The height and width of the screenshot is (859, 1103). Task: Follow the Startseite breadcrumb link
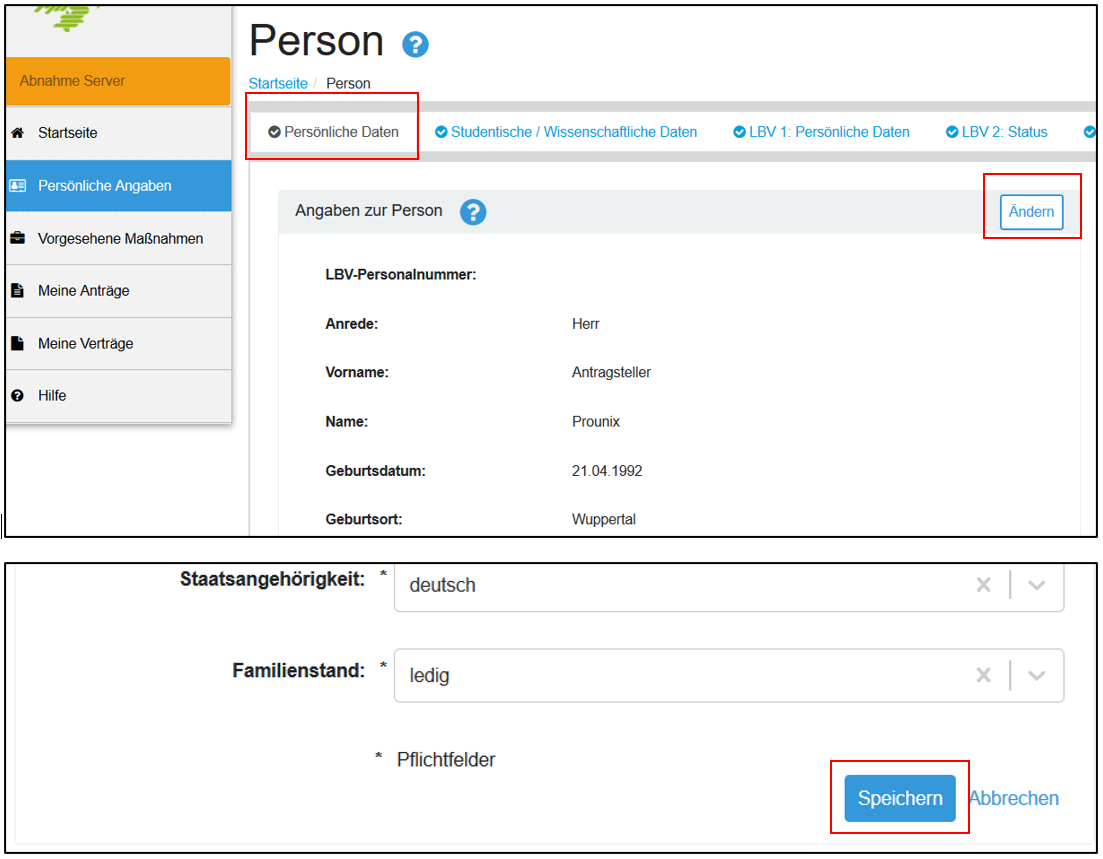(x=278, y=83)
